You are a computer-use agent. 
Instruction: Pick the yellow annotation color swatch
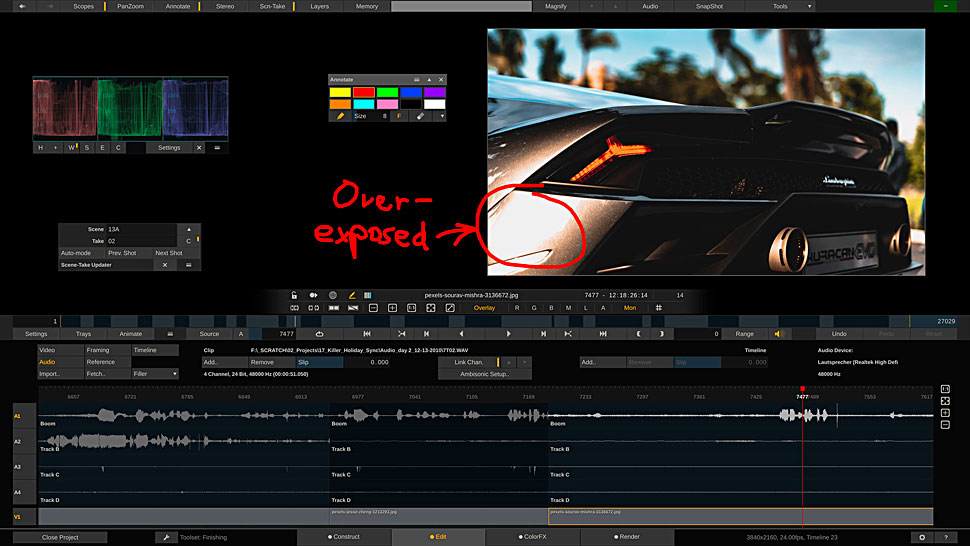[340, 92]
